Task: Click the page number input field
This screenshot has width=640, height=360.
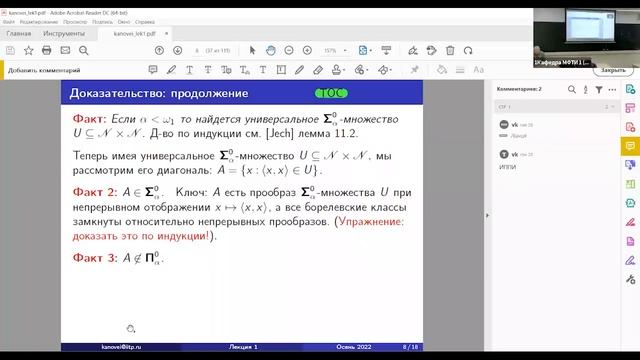Action: [198, 51]
